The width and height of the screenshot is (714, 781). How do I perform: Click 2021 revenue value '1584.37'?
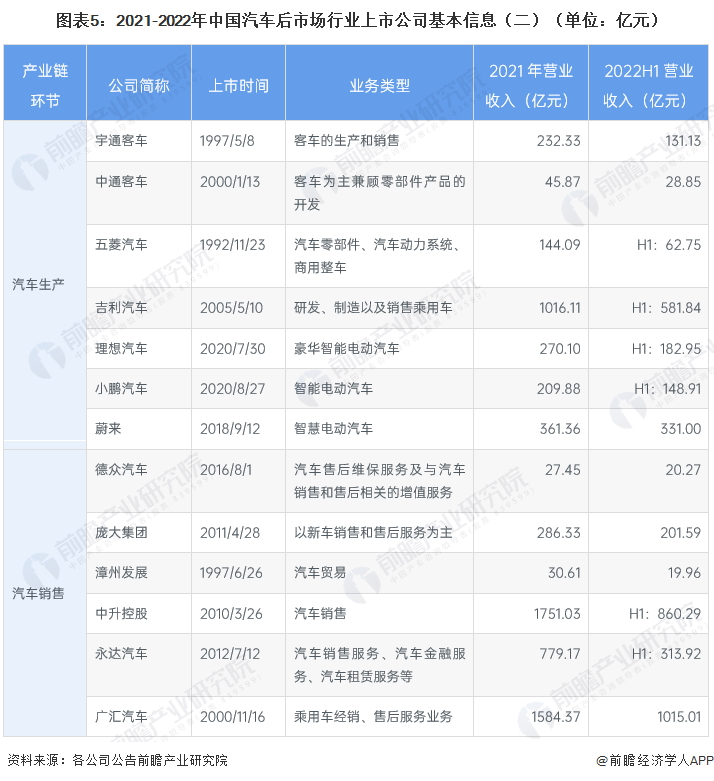(556, 717)
